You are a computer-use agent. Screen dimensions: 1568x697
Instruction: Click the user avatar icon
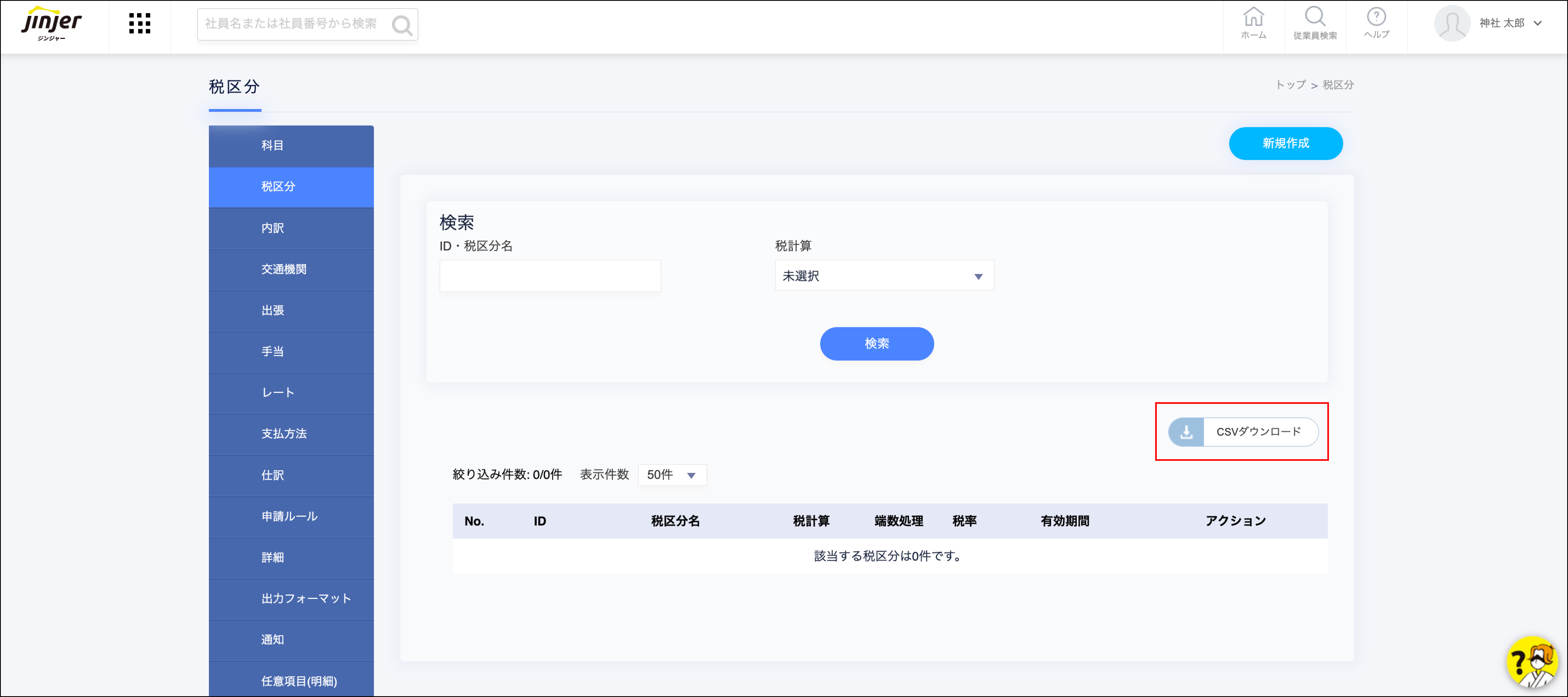(1452, 23)
